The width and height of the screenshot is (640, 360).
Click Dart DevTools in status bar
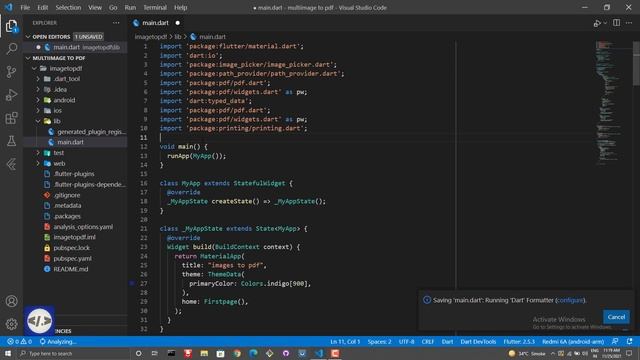tap(478, 342)
